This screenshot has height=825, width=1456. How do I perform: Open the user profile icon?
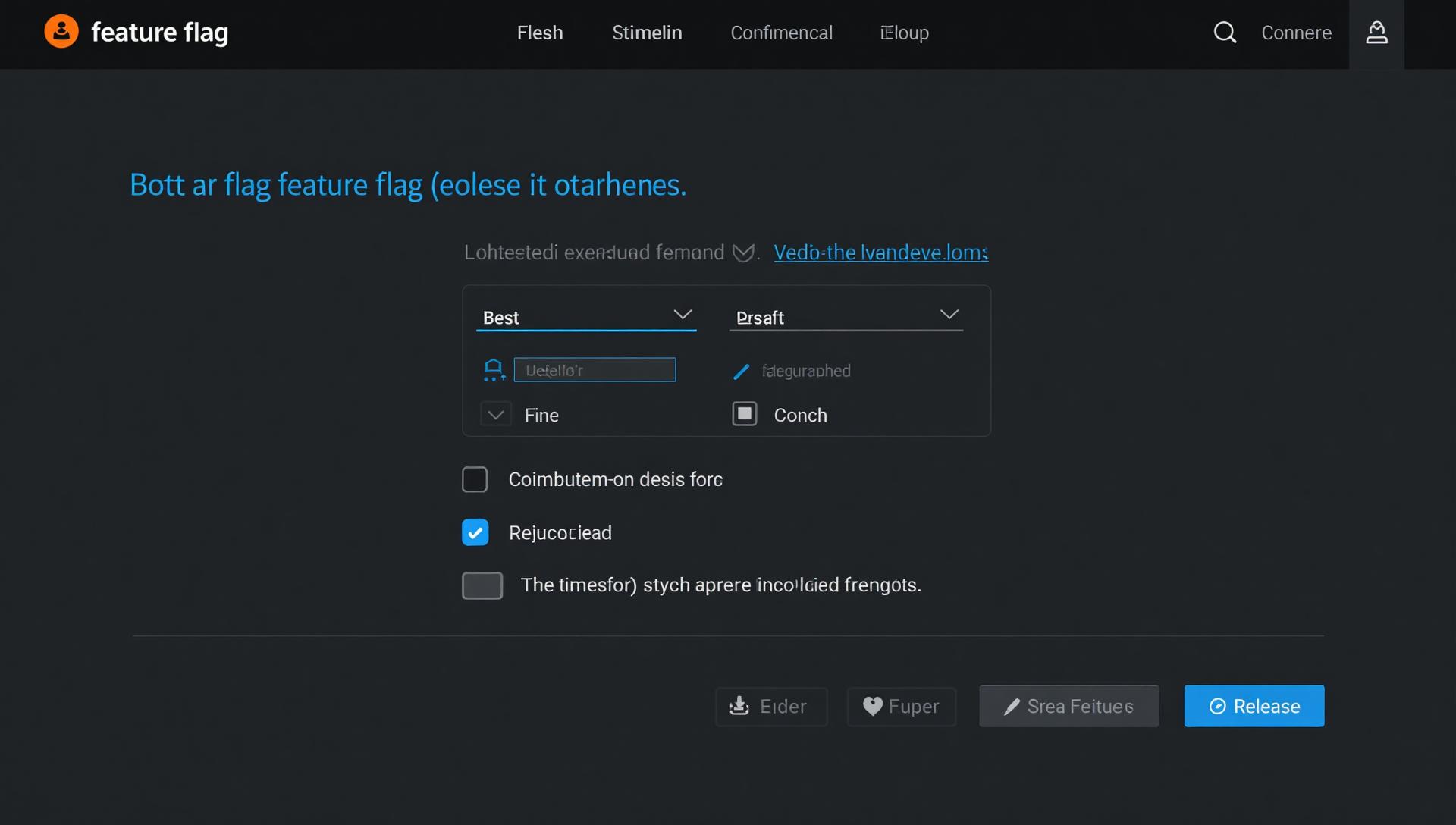tap(1376, 33)
